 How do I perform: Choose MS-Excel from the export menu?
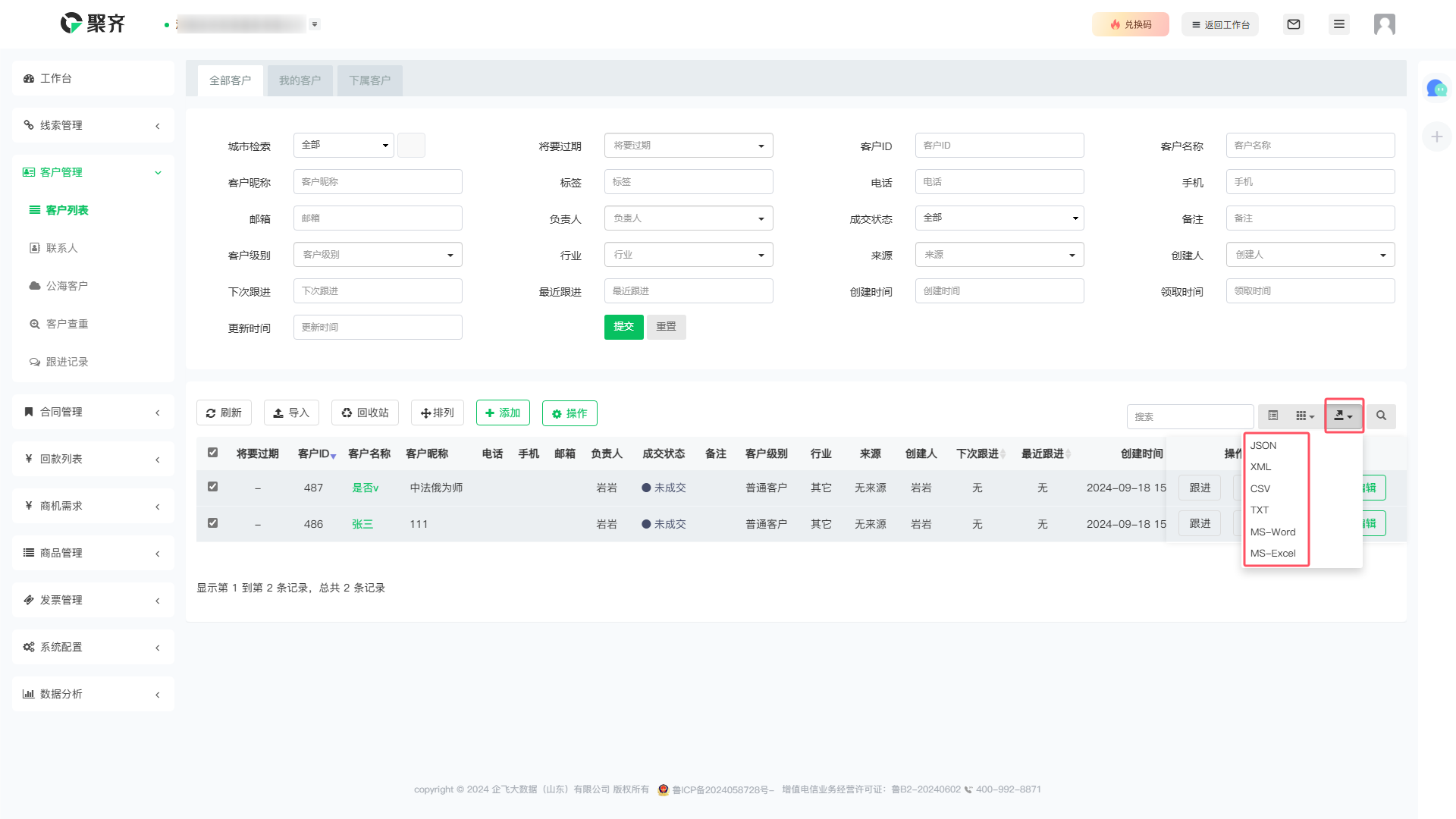[x=1275, y=553]
